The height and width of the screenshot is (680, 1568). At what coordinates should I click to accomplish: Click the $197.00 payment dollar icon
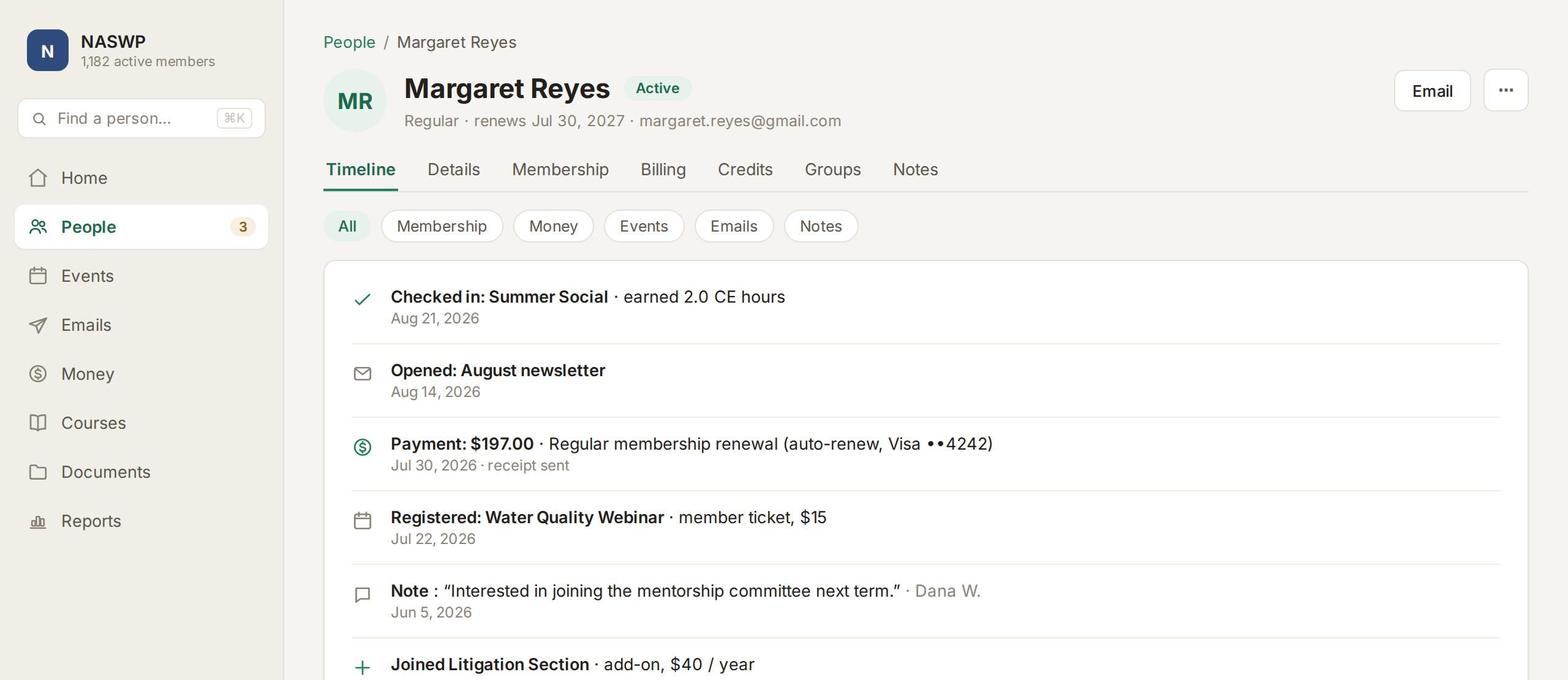tap(363, 447)
